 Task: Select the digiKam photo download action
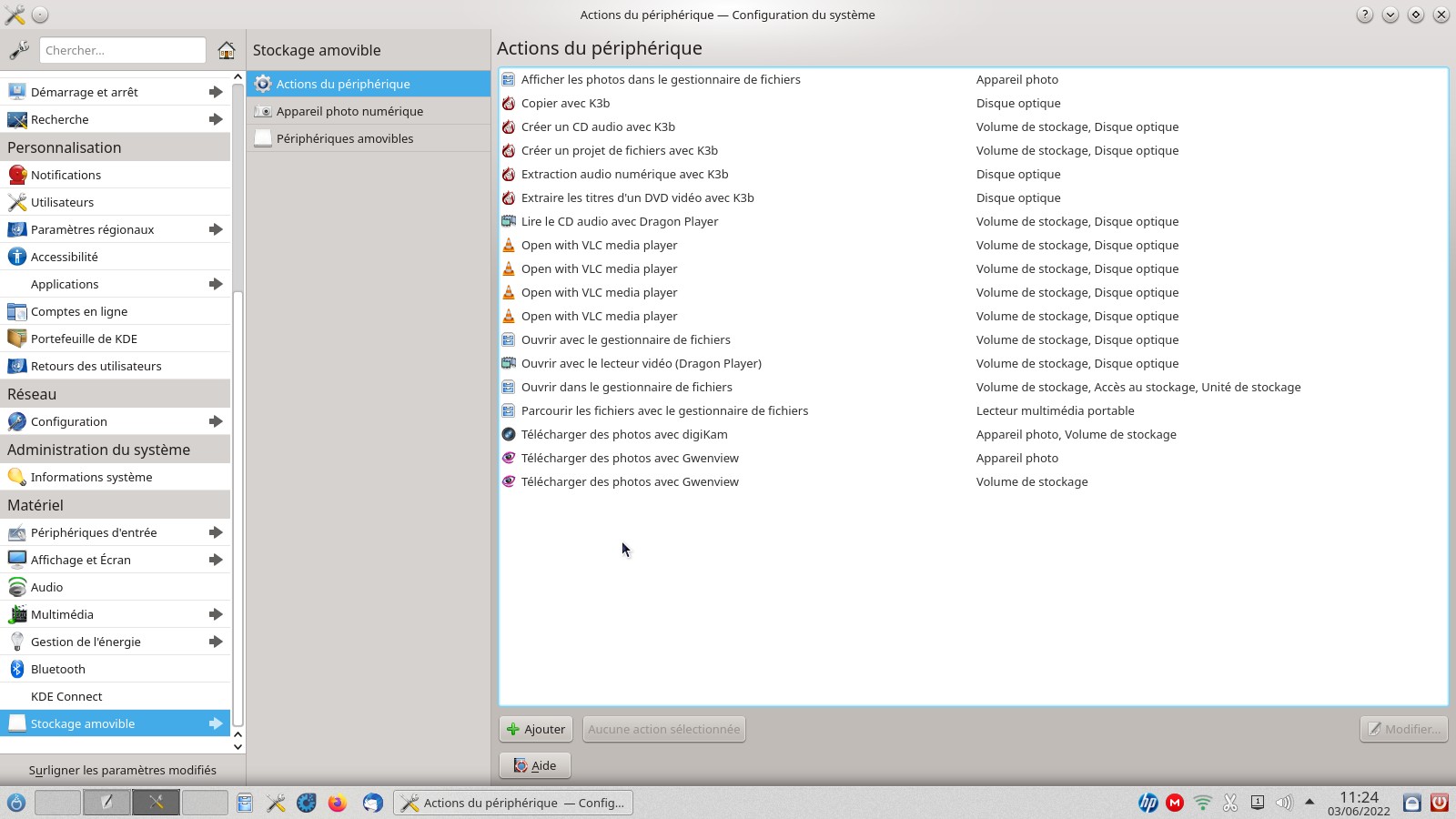(623, 434)
